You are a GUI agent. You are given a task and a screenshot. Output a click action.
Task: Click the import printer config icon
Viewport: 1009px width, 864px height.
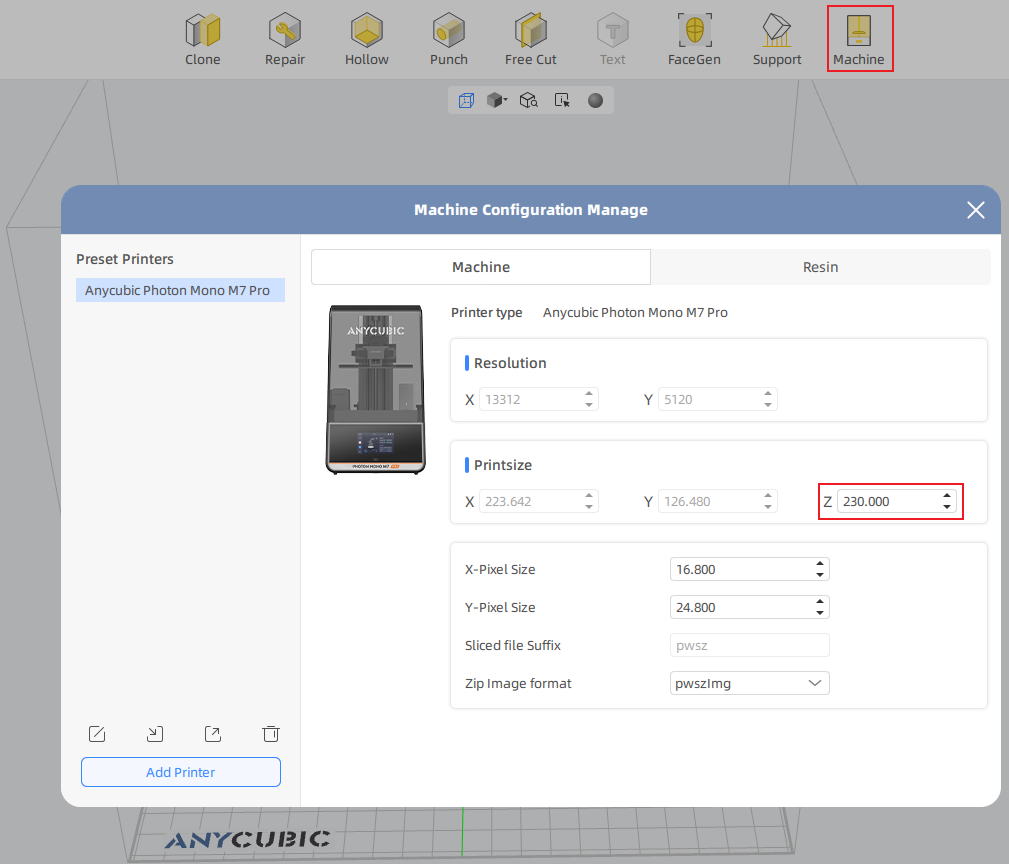pyautogui.click(x=155, y=733)
